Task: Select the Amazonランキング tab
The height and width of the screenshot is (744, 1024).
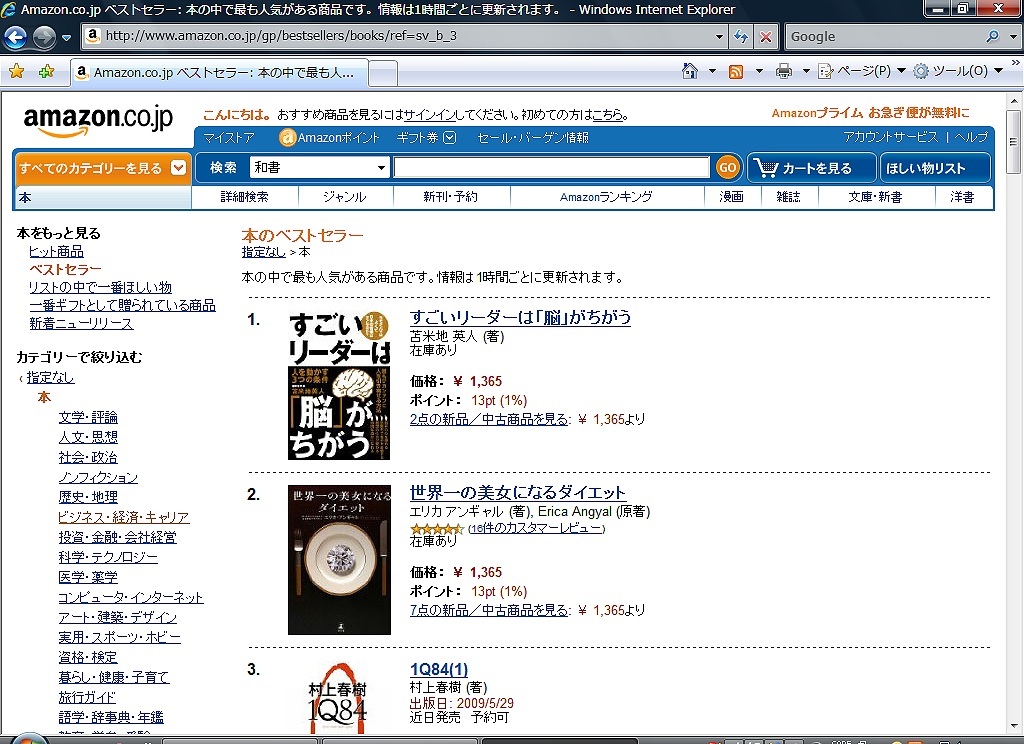Action: click(605, 197)
